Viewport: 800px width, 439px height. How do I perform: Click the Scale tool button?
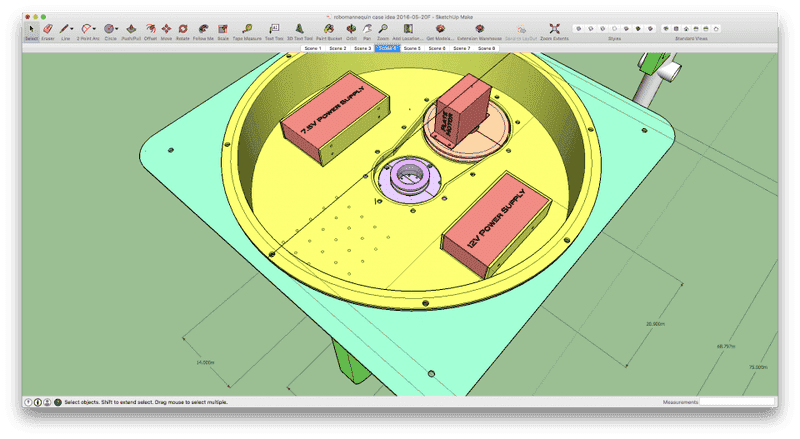[222, 30]
